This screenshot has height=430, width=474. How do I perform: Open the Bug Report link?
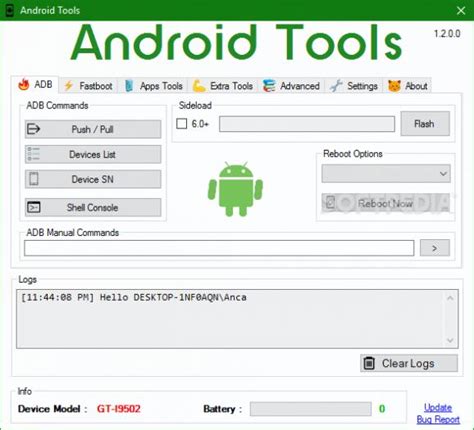(438, 419)
